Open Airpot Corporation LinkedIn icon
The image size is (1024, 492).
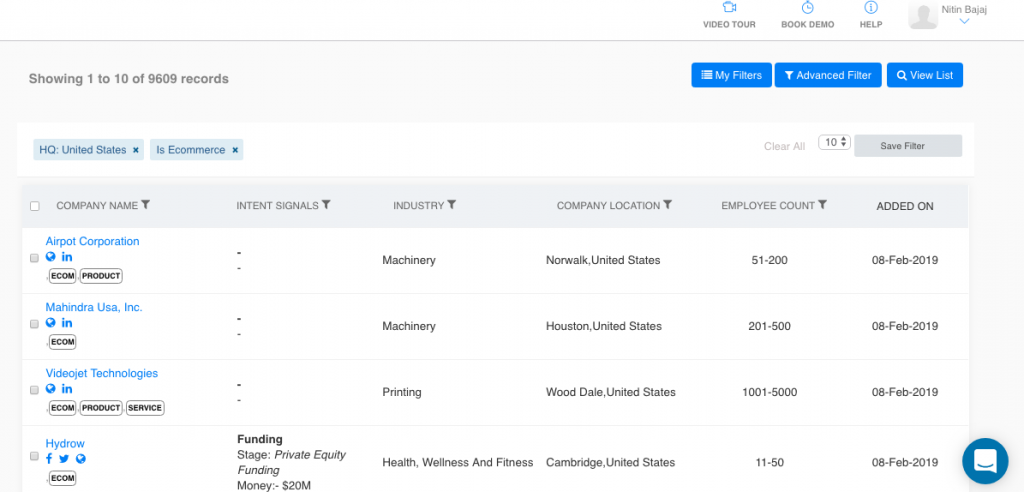click(67, 257)
